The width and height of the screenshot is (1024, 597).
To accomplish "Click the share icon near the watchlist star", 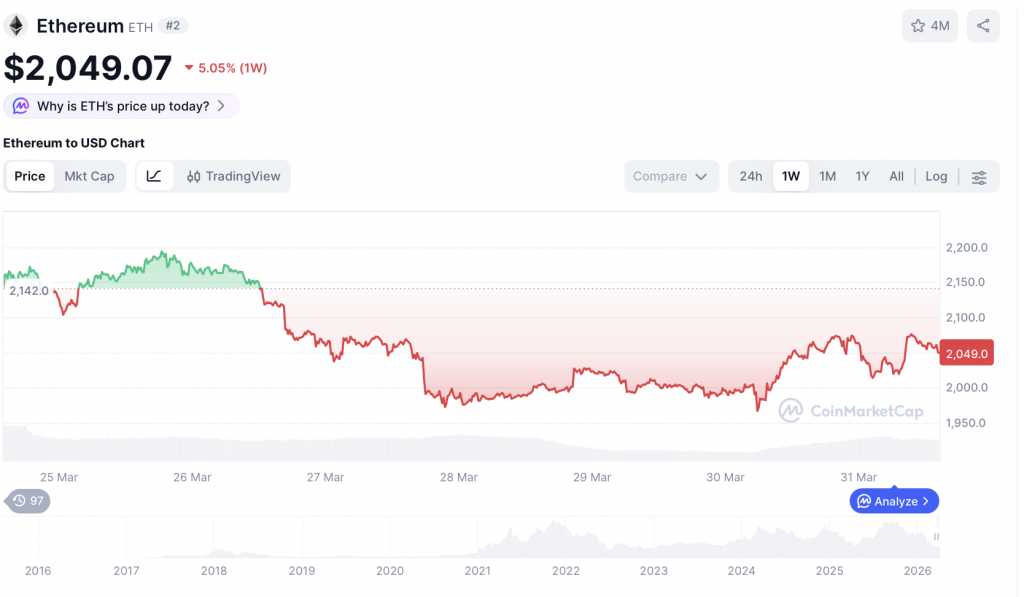I will (982, 25).
